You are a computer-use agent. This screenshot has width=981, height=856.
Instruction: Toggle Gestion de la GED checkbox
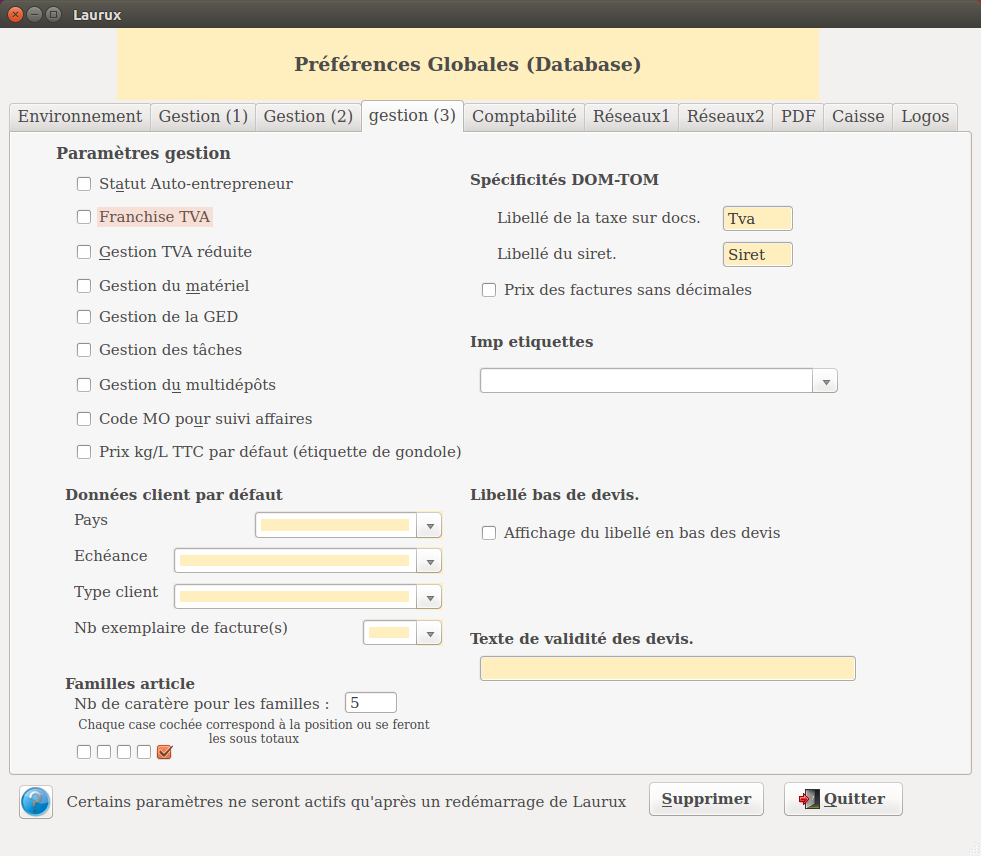(84, 317)
